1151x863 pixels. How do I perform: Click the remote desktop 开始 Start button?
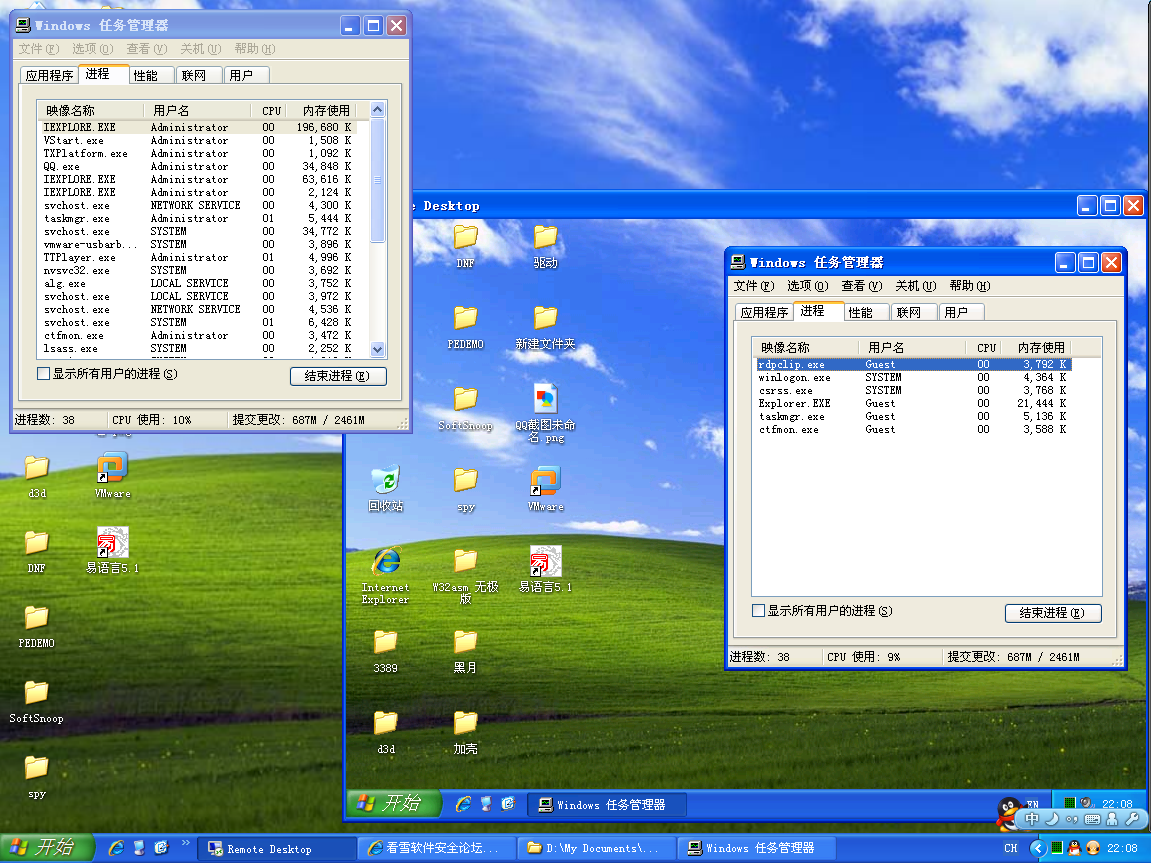click(394, 804)
